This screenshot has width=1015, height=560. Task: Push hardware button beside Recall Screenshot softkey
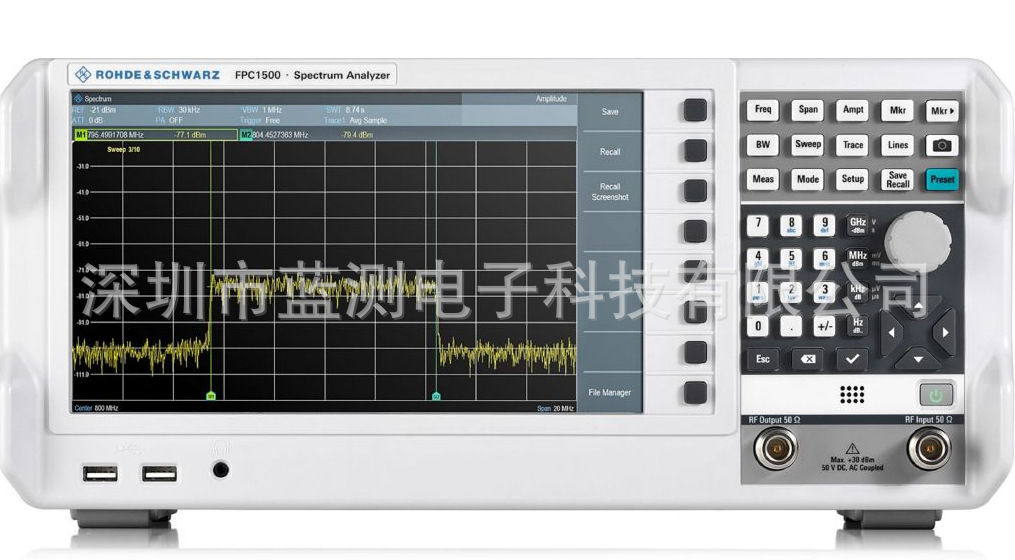pyautogui.click(x=695, y=190)
